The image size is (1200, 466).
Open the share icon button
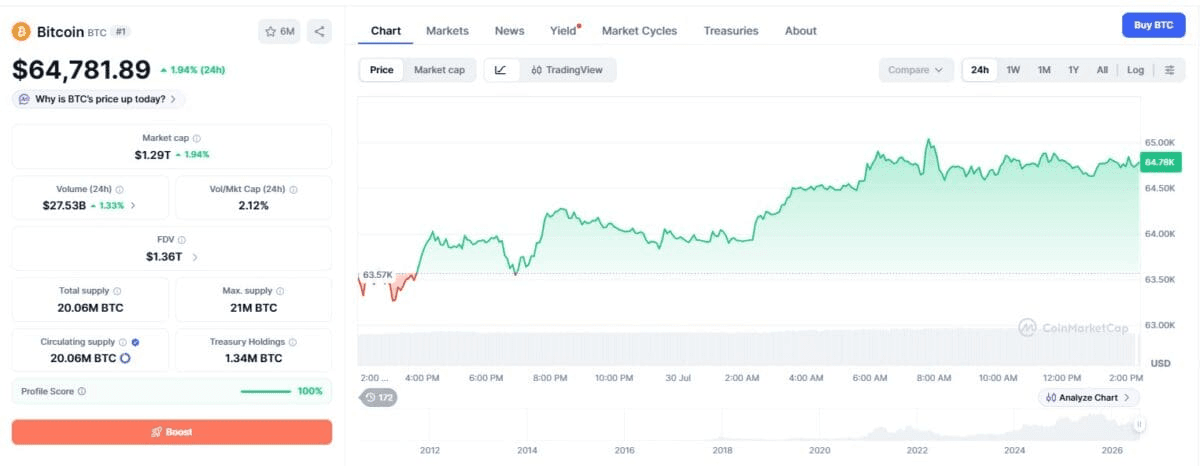(x=320, y=32)
